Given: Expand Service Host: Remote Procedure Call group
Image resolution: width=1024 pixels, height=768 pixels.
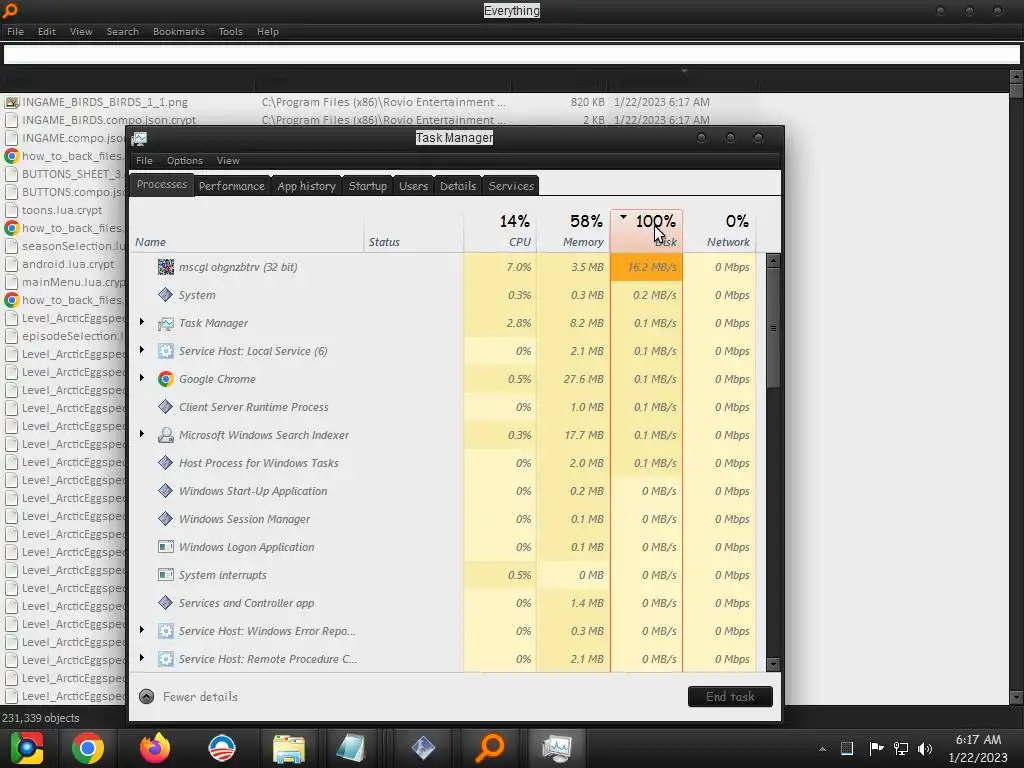Looking at the screenshot, I should click(142, 658).
